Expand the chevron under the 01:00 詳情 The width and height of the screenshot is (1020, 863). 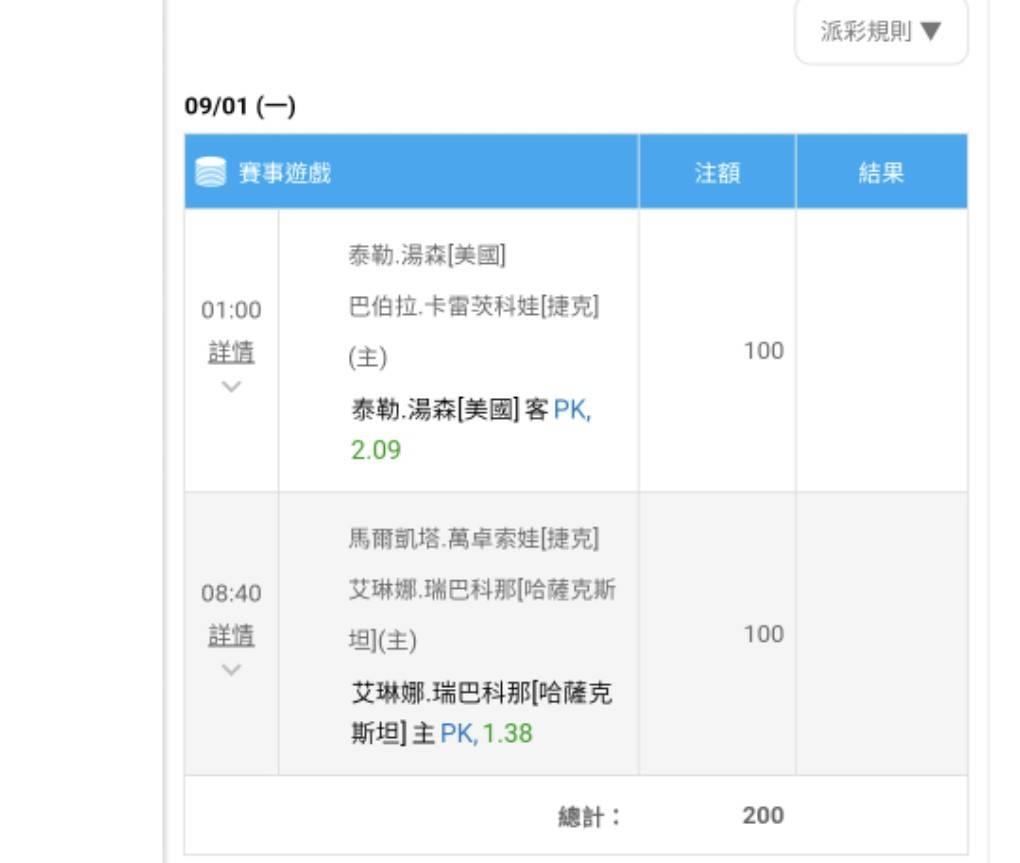pyautogui.click(x=231, y=386)
